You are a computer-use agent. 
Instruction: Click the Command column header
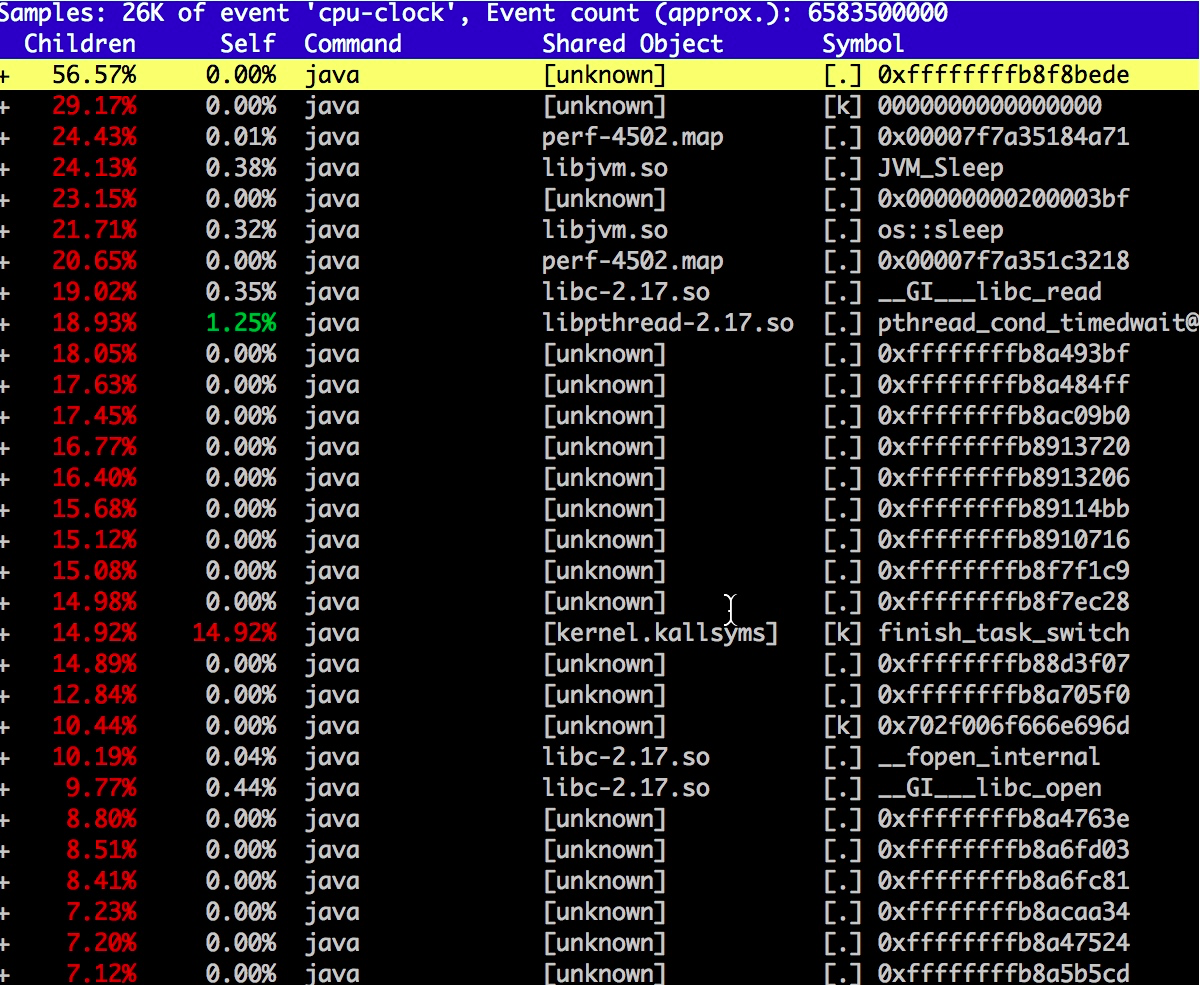coord(353,44)
